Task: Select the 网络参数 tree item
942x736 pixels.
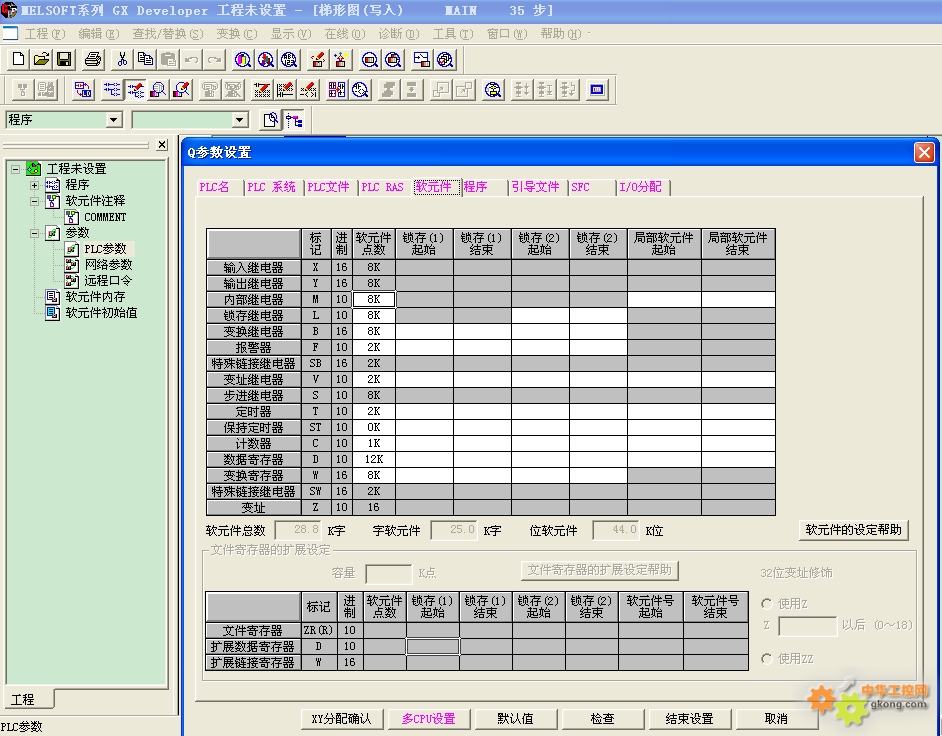Action: (108, 265)
